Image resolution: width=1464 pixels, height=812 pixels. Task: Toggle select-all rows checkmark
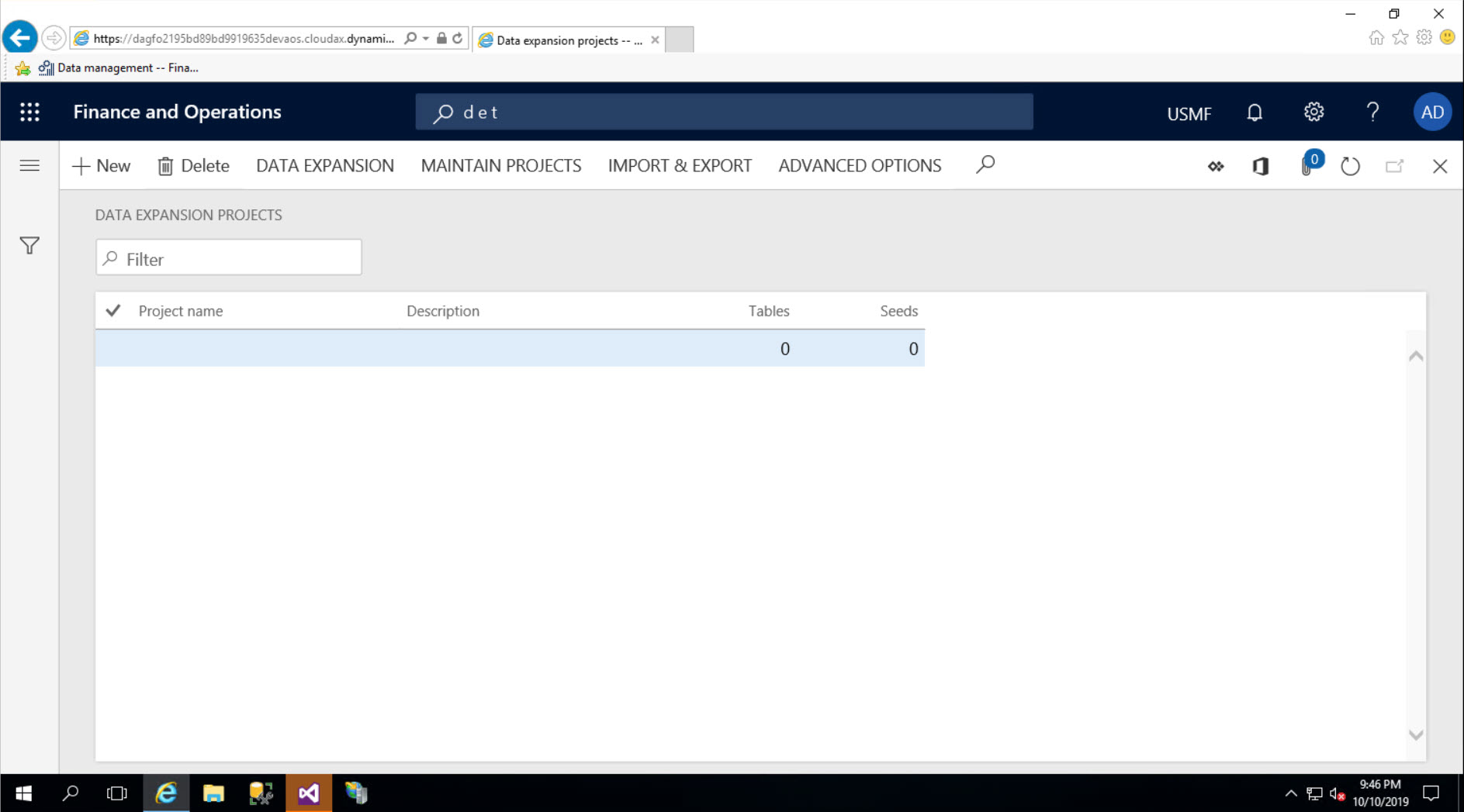tap(113, 311)
